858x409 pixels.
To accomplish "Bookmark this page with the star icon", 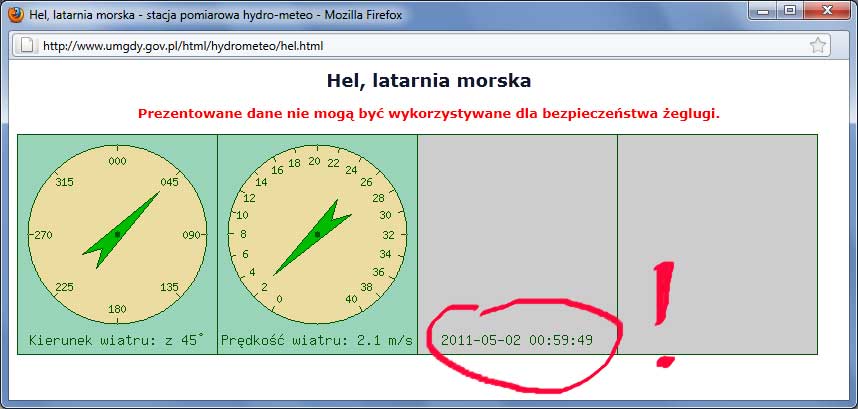I will tap(817, 45).
